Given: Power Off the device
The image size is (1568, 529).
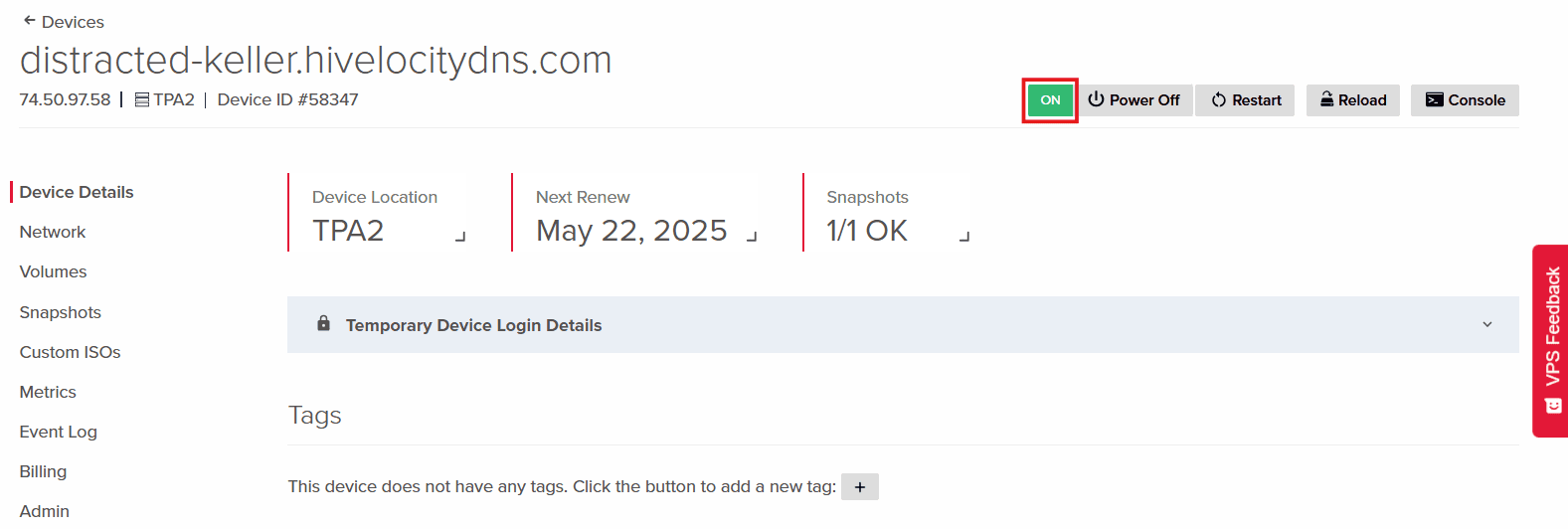Looking at the screenshot, I should pos(1134,100).
